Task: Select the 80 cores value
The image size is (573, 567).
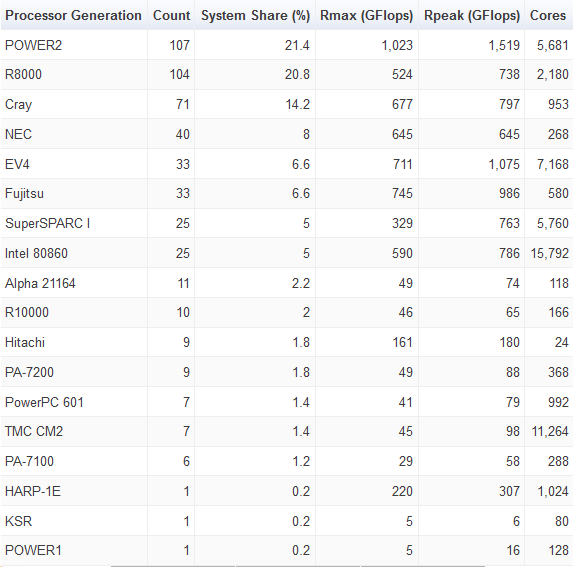Action: [x=562, y=522]
